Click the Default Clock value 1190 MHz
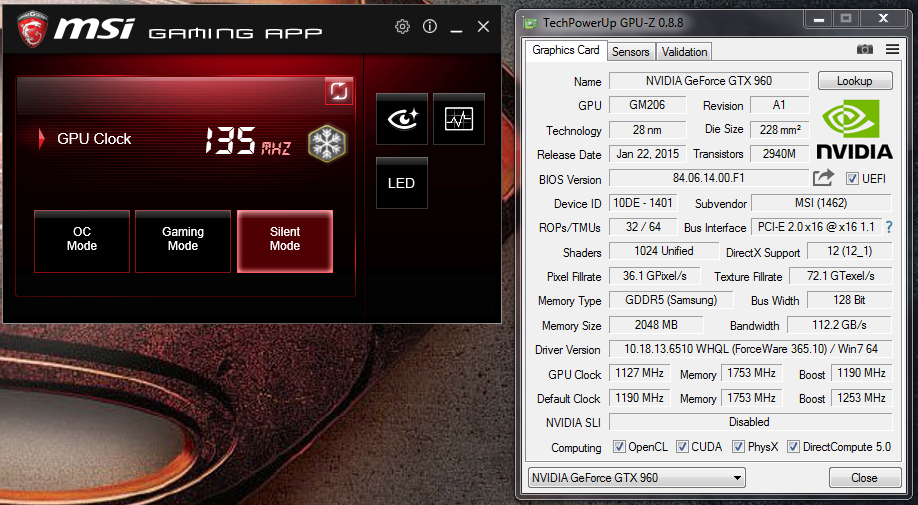 (639, 398)
